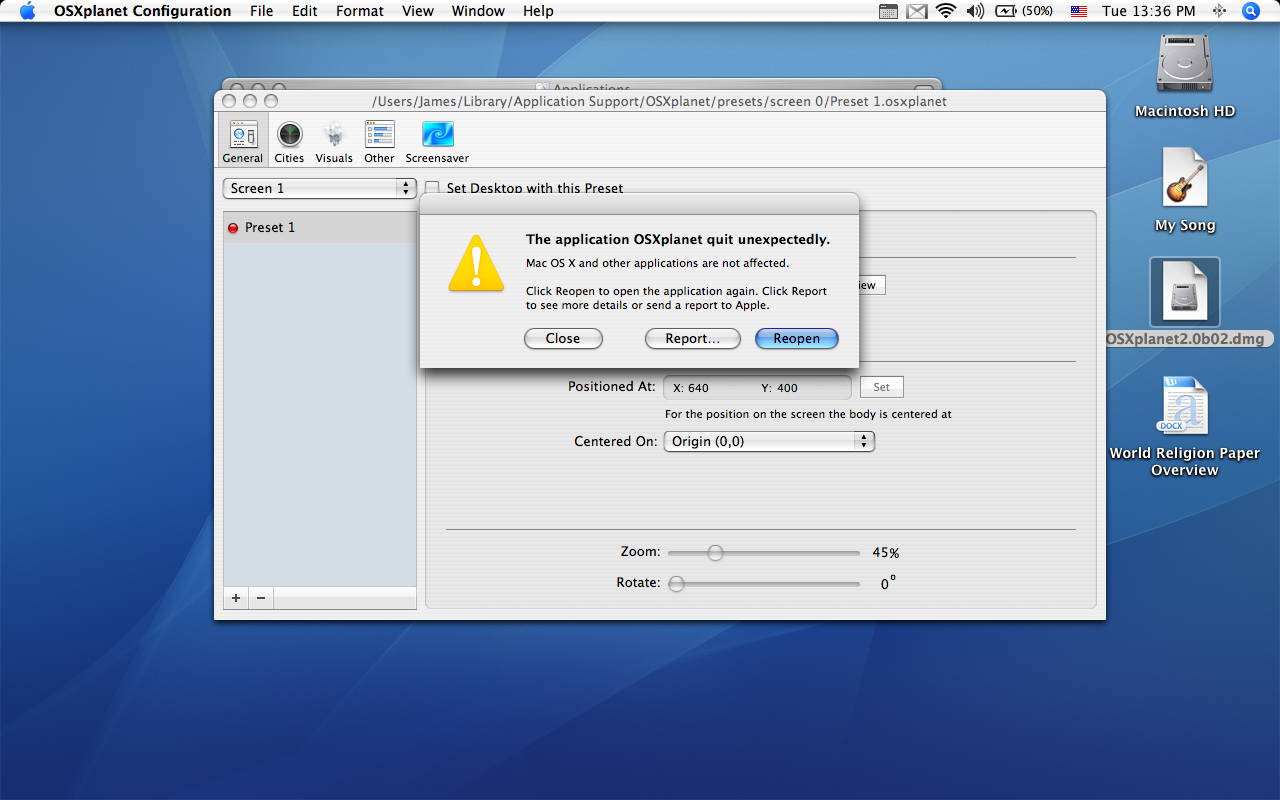Click the menu bar clock Tue 13:36 PM
This screenshot has height=800, width=1280.
[x=1148, y=11]
